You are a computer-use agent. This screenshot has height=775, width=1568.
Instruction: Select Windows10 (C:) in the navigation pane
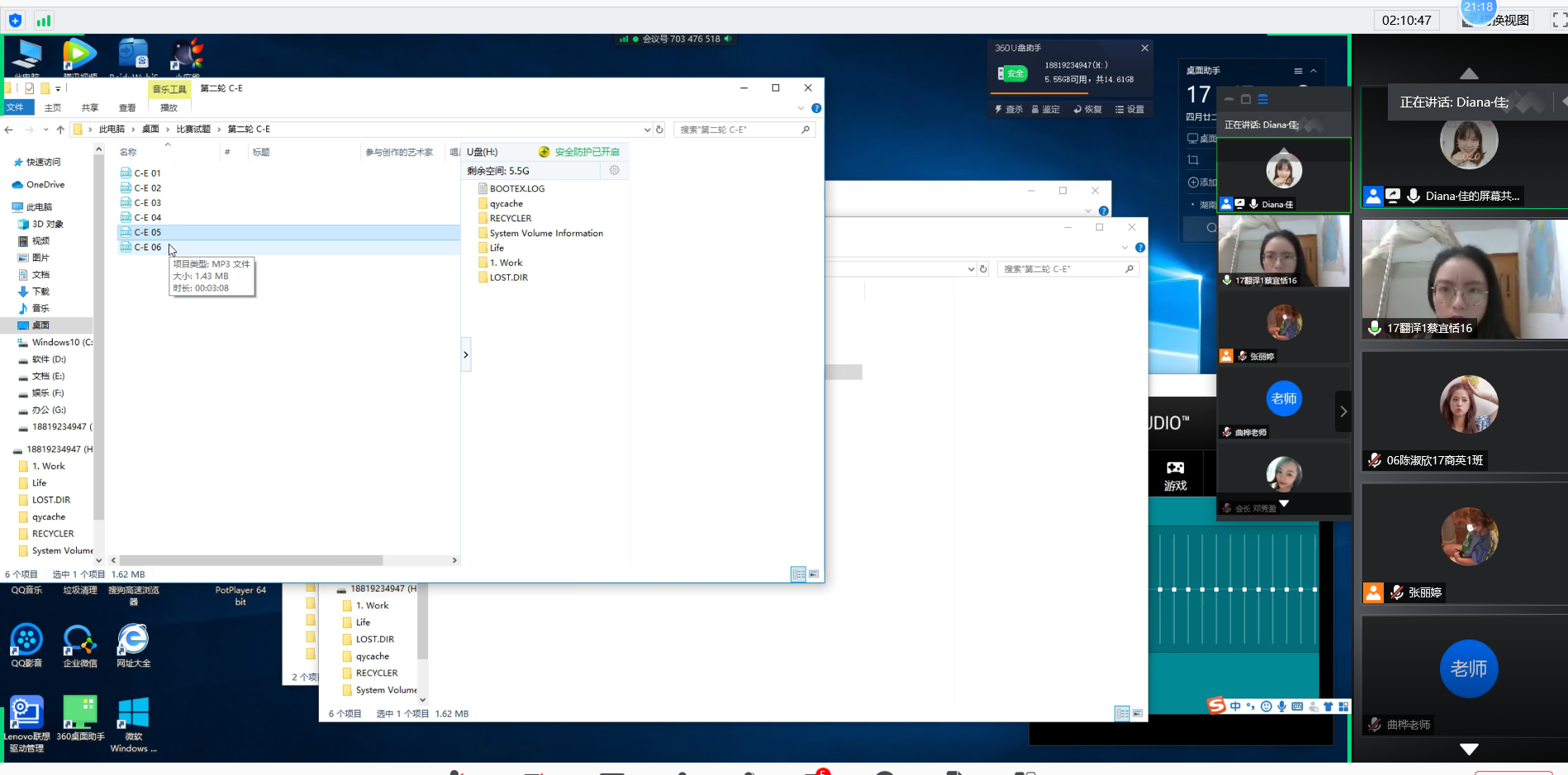[x=55, y=342]
